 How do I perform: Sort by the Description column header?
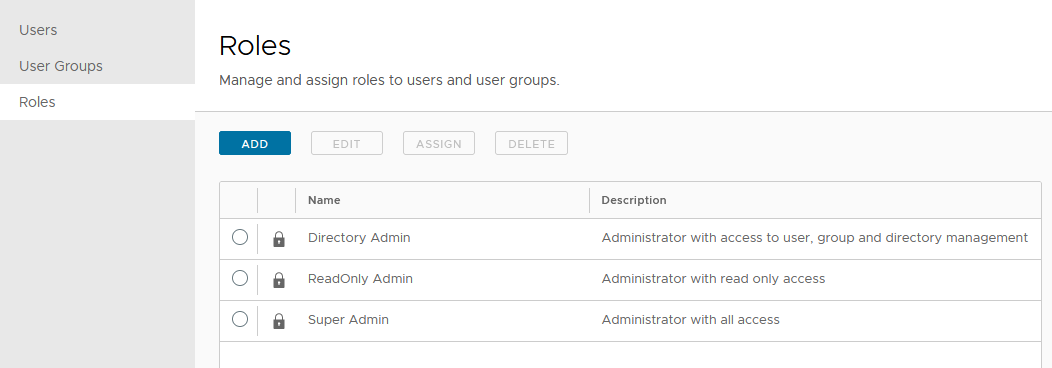coord(634,200)
